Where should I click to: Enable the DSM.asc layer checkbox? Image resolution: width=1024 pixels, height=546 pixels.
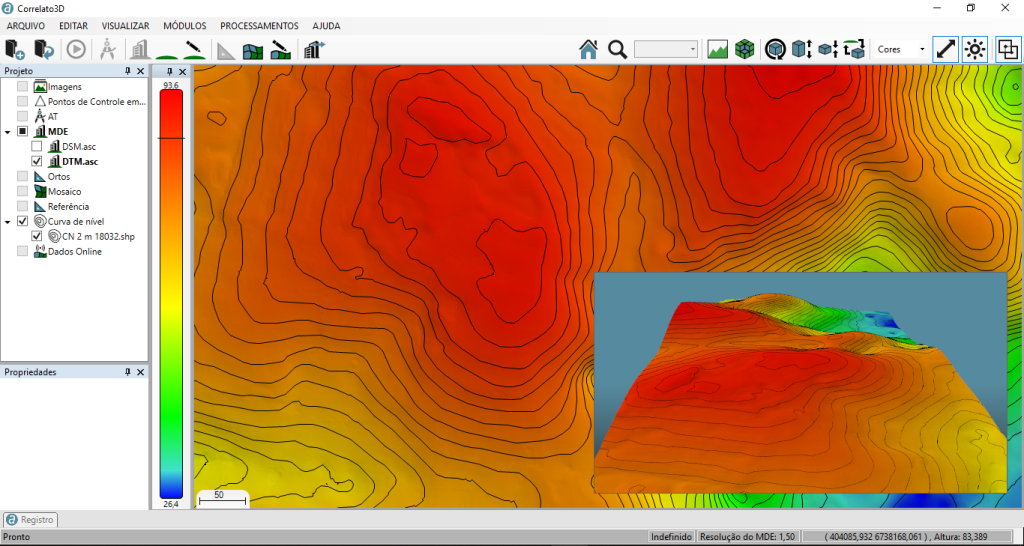[37, 146]
